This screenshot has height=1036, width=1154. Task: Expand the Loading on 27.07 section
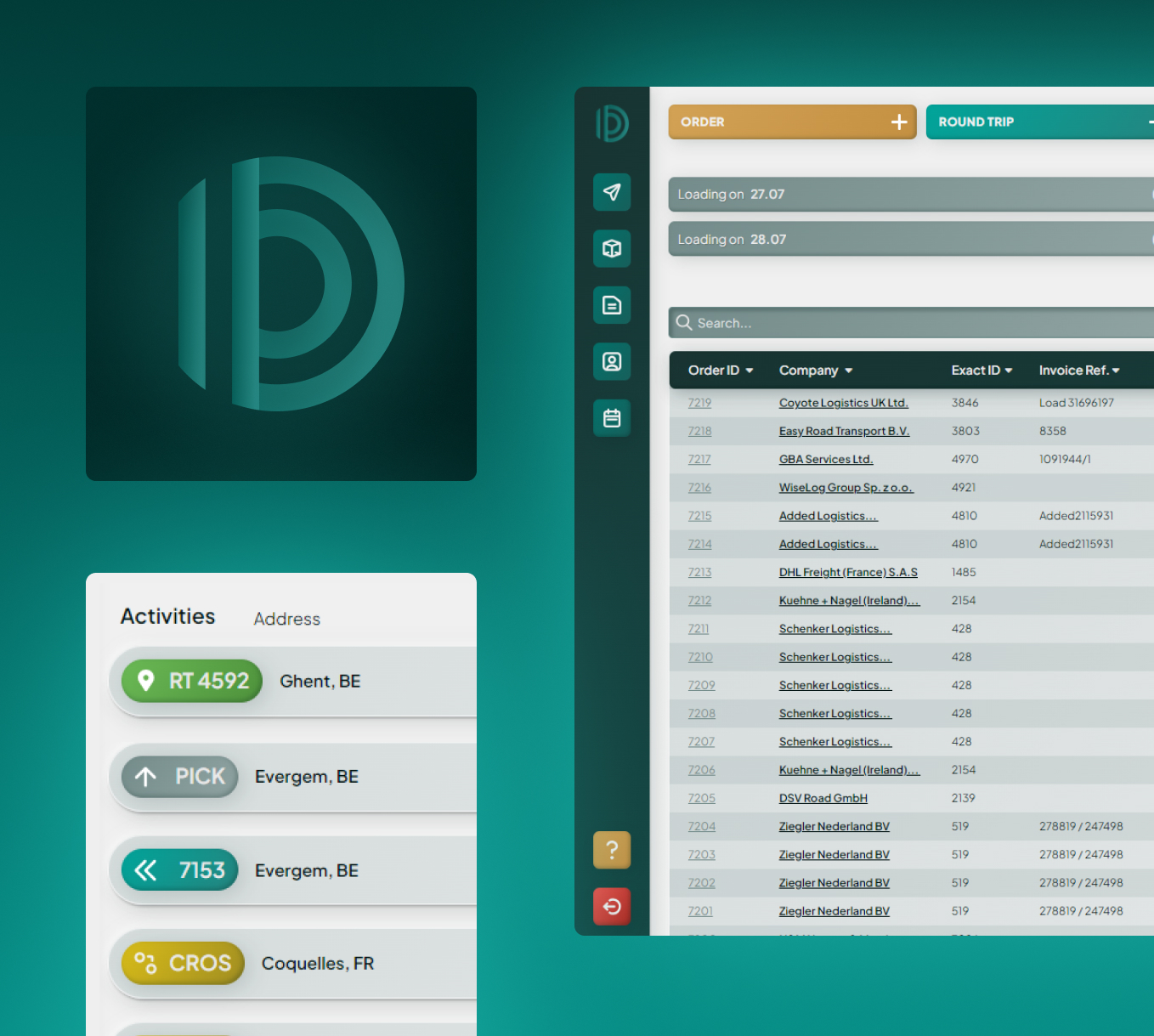click(x=909, y=195)
